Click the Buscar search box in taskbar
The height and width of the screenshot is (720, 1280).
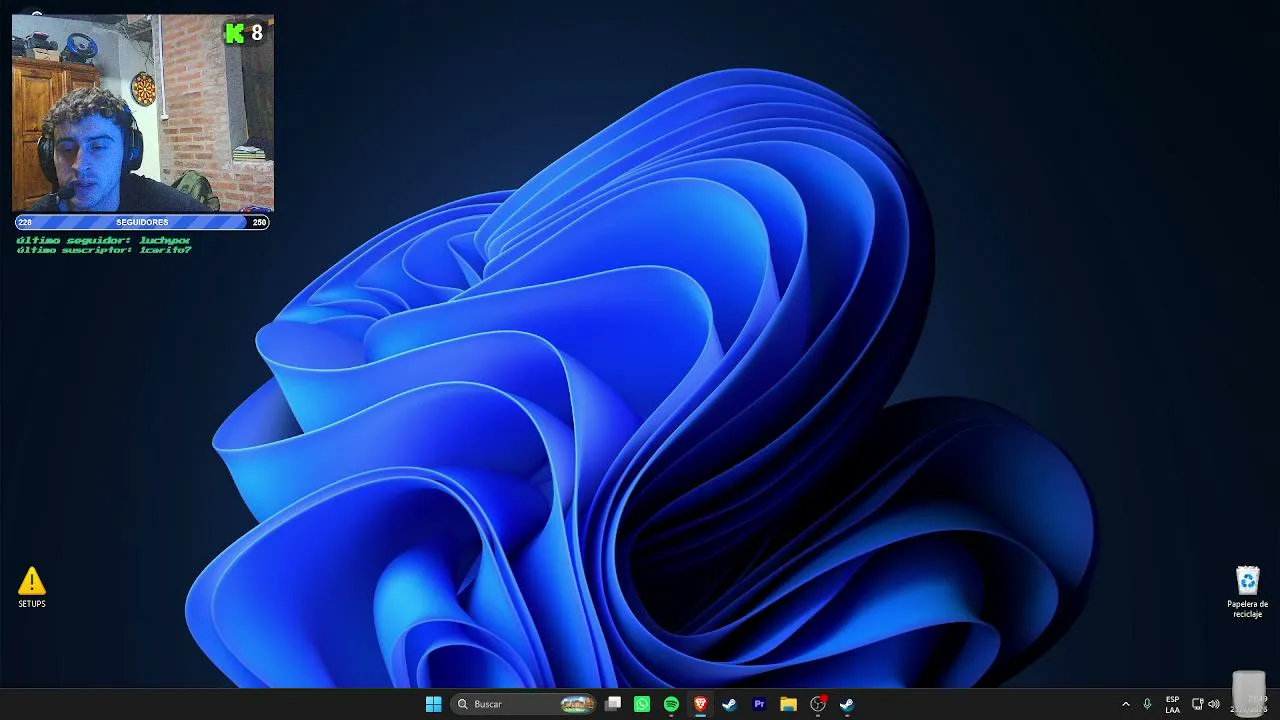(x=524, y=704)
